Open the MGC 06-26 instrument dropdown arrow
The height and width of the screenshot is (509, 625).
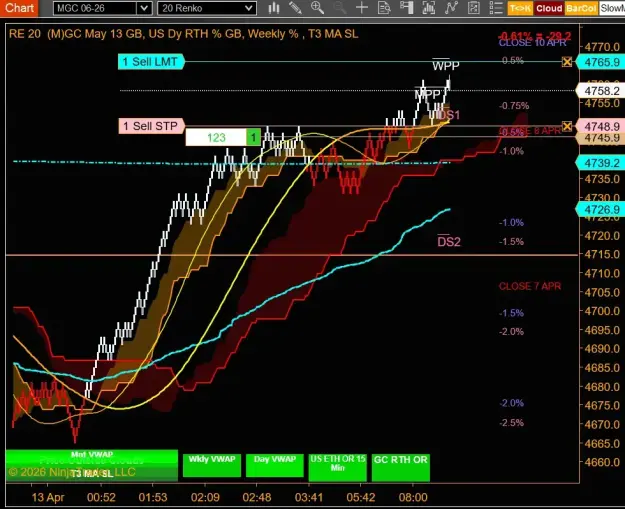144,8
